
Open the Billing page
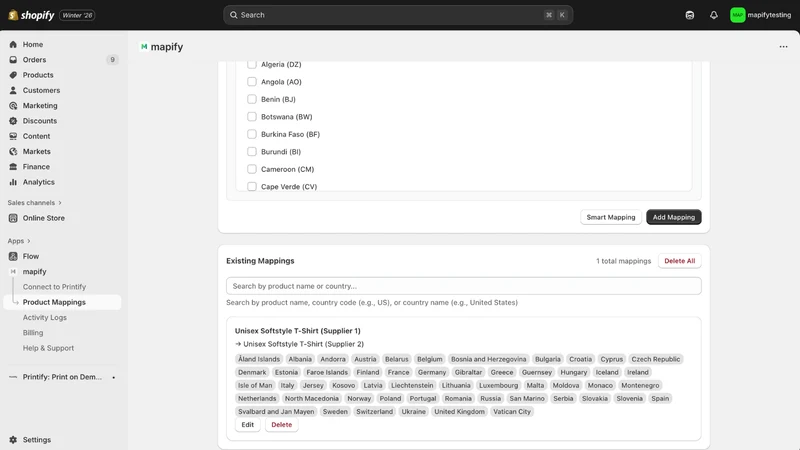[33, 333]
